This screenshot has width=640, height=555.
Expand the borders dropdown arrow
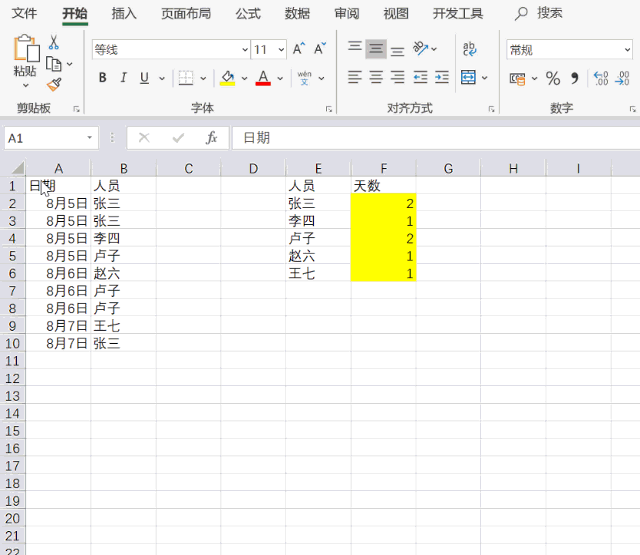click(x=203, y=78)
